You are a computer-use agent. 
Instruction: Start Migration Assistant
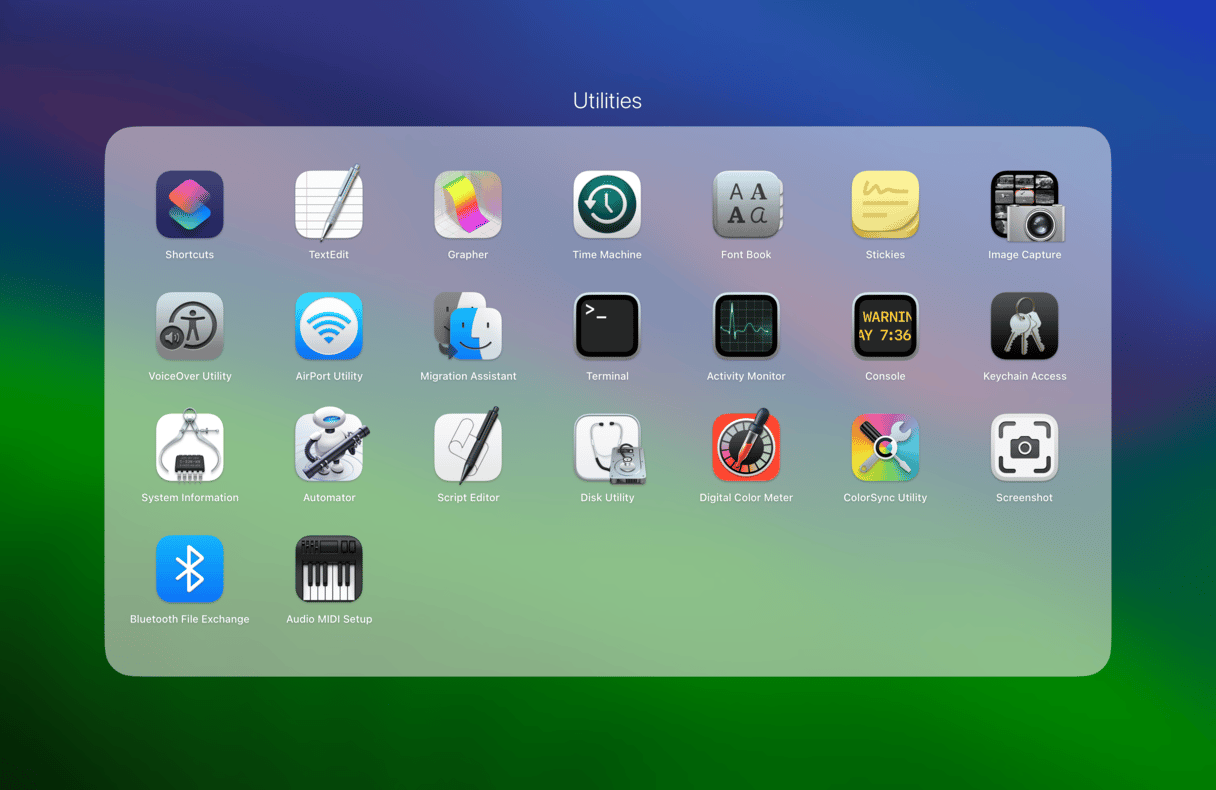468,326
